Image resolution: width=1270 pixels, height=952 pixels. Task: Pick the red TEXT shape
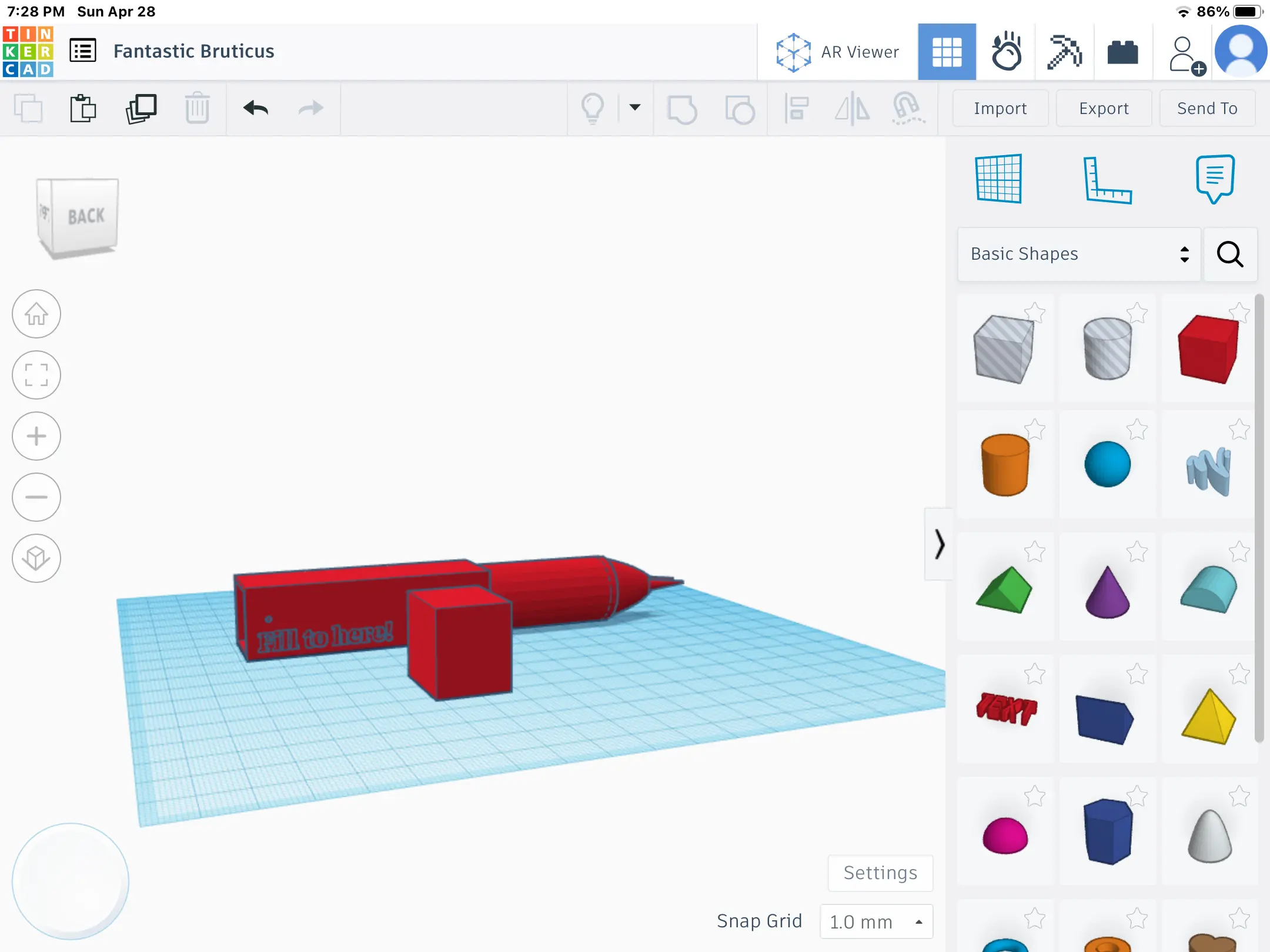[1006, 709]
